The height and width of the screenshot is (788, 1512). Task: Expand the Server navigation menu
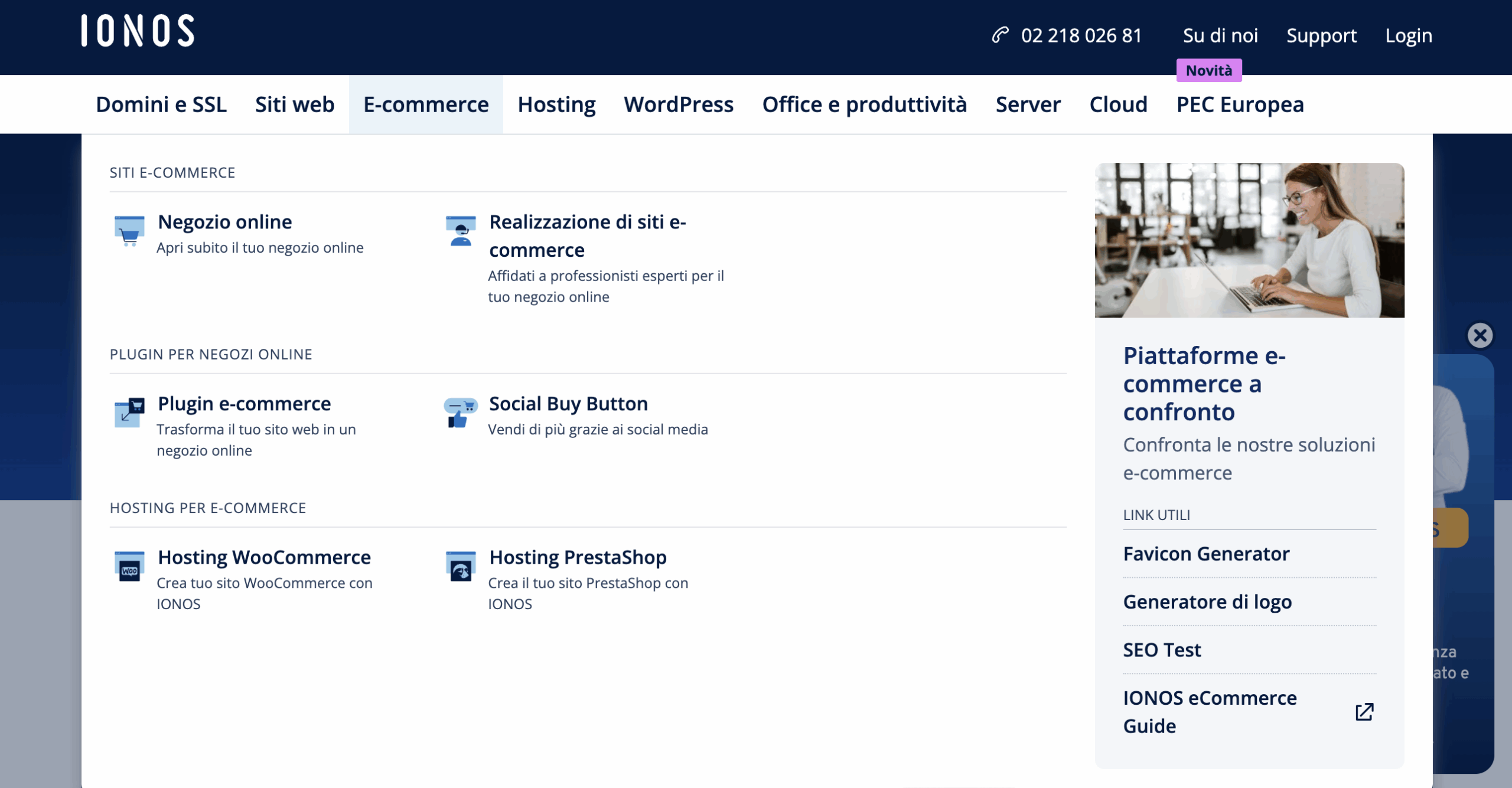click(x=1028, y=104)
